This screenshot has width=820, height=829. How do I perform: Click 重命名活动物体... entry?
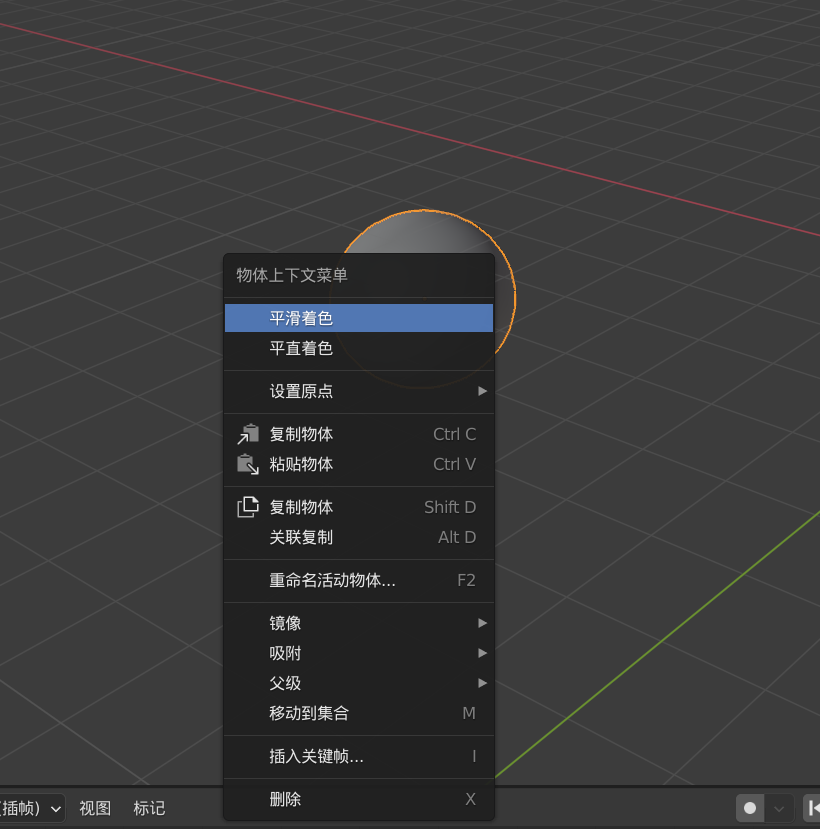pyautogui.click(x=358, y=580)
